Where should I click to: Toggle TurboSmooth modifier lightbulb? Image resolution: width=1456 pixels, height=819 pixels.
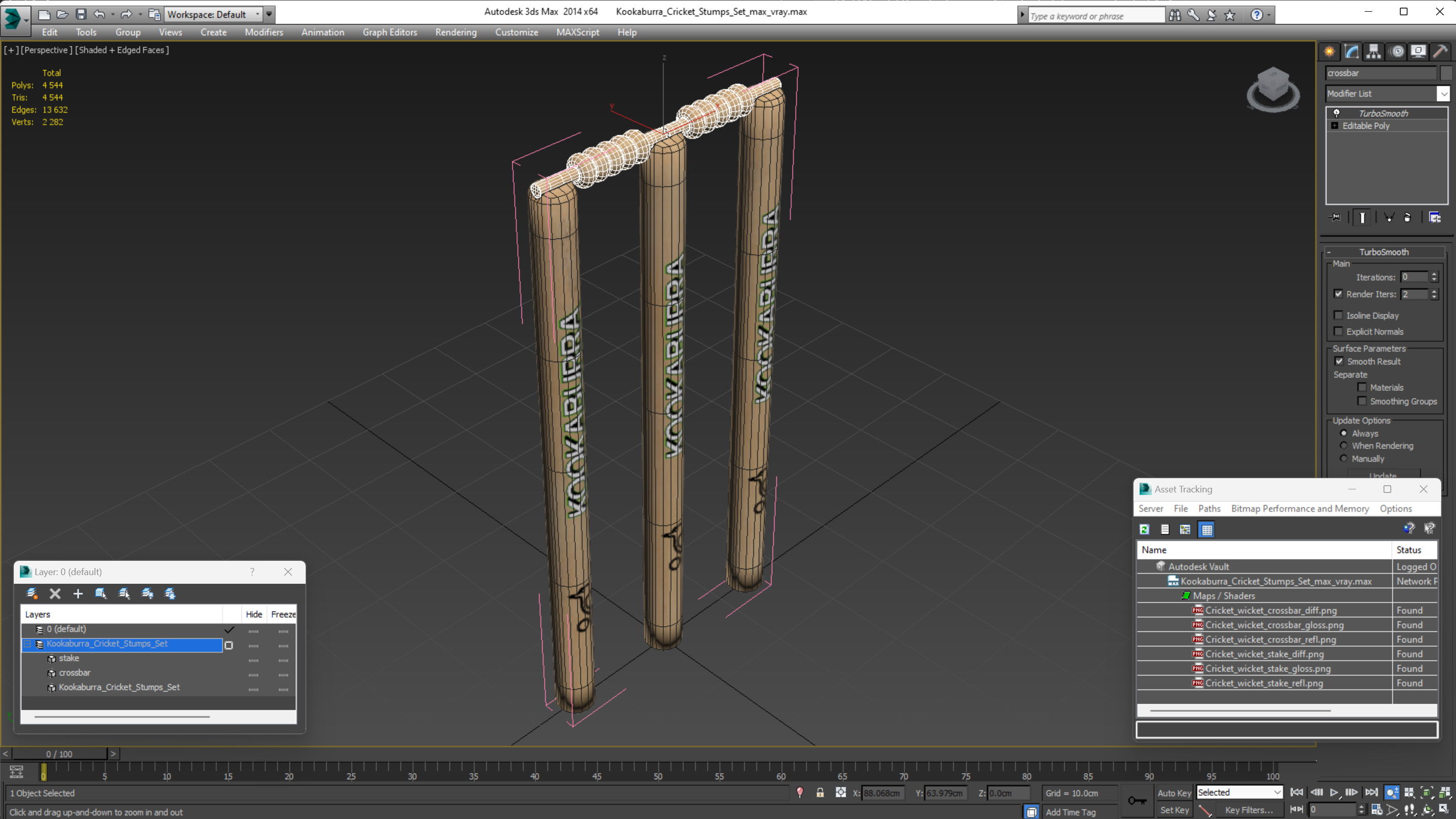[x=1336, y=113]
